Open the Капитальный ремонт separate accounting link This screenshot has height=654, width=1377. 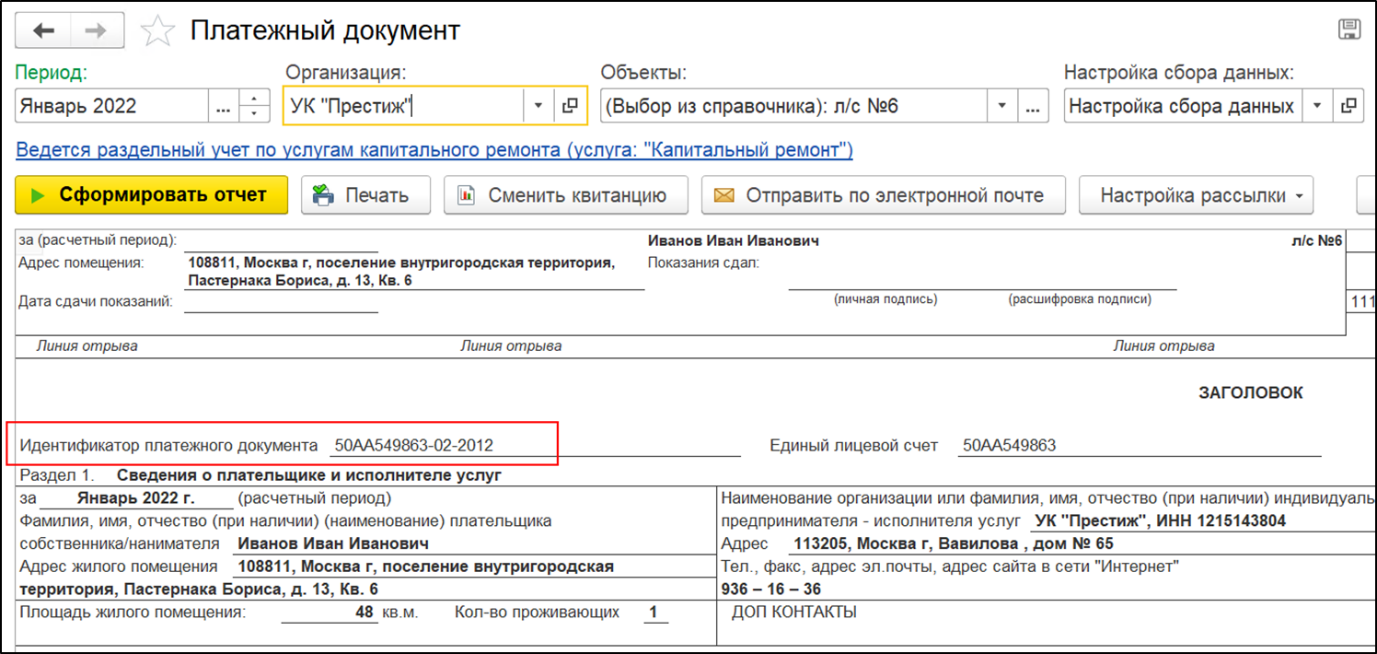coord(434,151)
